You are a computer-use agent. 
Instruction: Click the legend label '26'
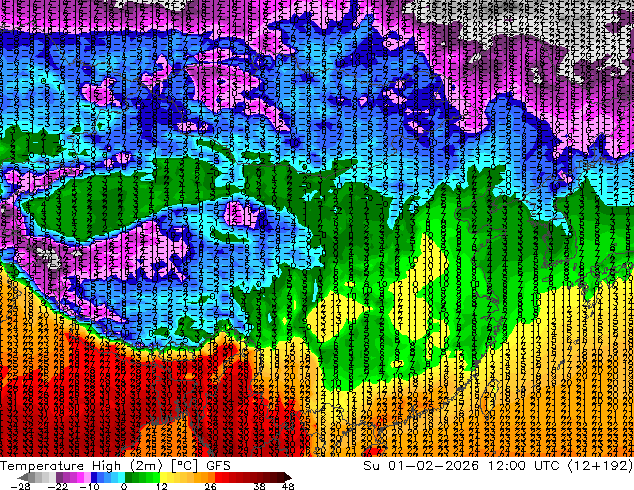click(210, 486)
